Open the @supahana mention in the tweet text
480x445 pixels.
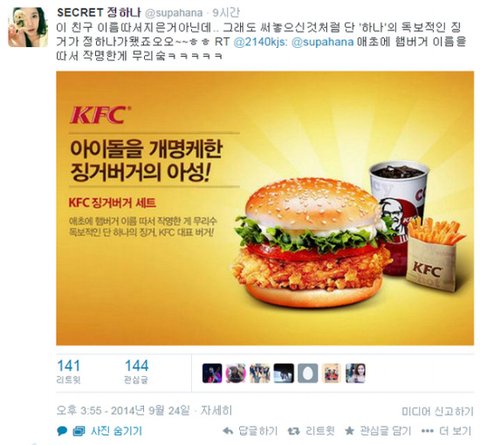pyautogui.click(x=323, y=42)
